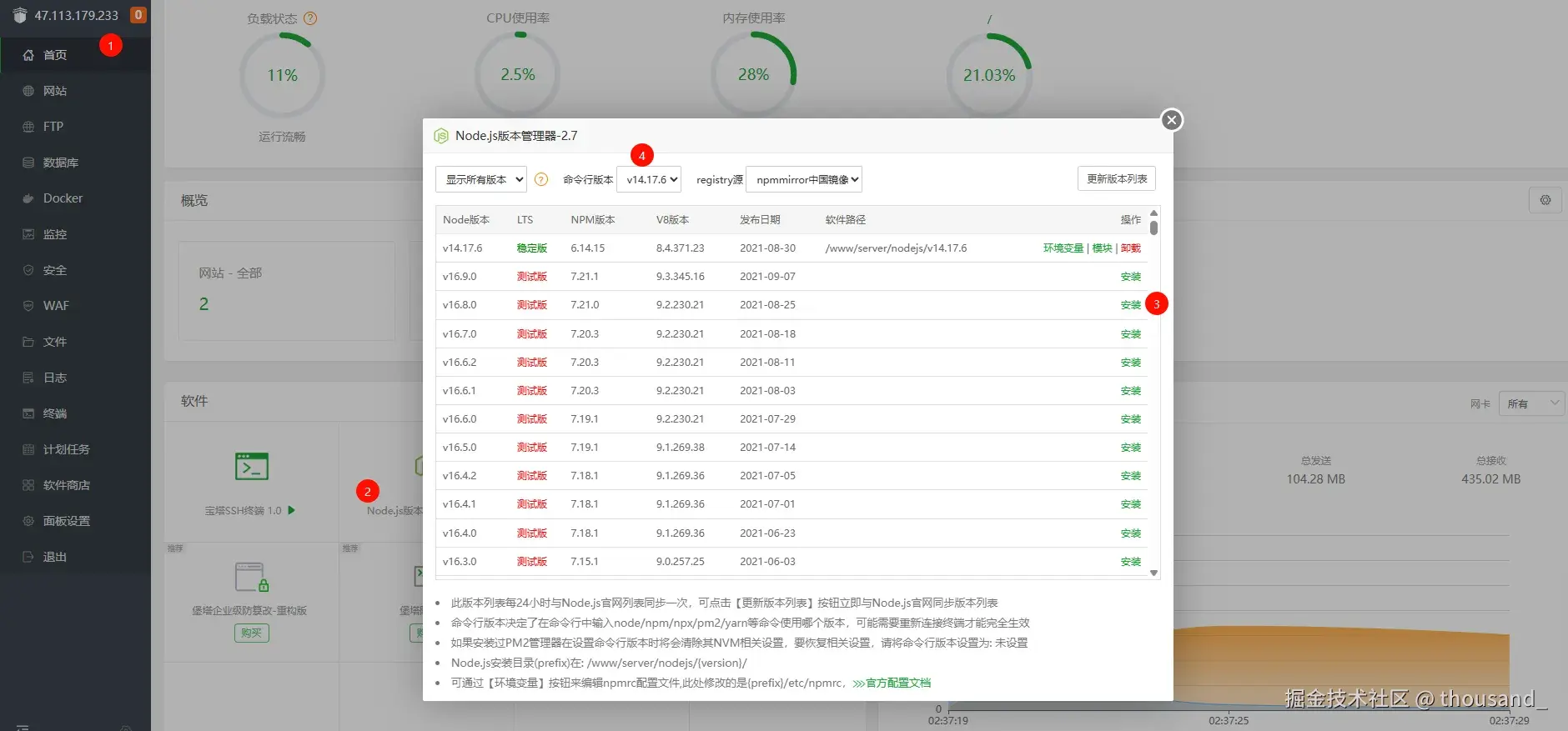Click the 堡塔企业级防篡改 software icon
Viewport: 1568px width, 731px height.
(252, 577)
